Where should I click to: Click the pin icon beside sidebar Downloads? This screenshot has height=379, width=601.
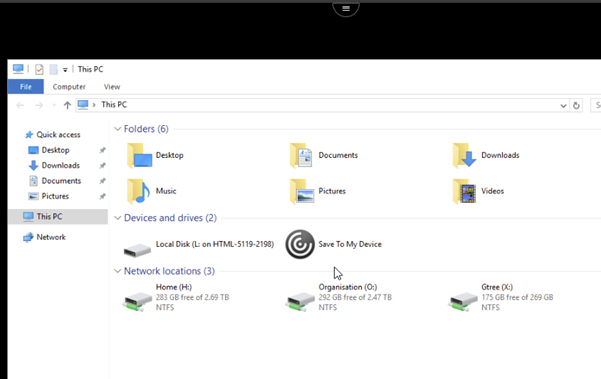pos(102,166)
